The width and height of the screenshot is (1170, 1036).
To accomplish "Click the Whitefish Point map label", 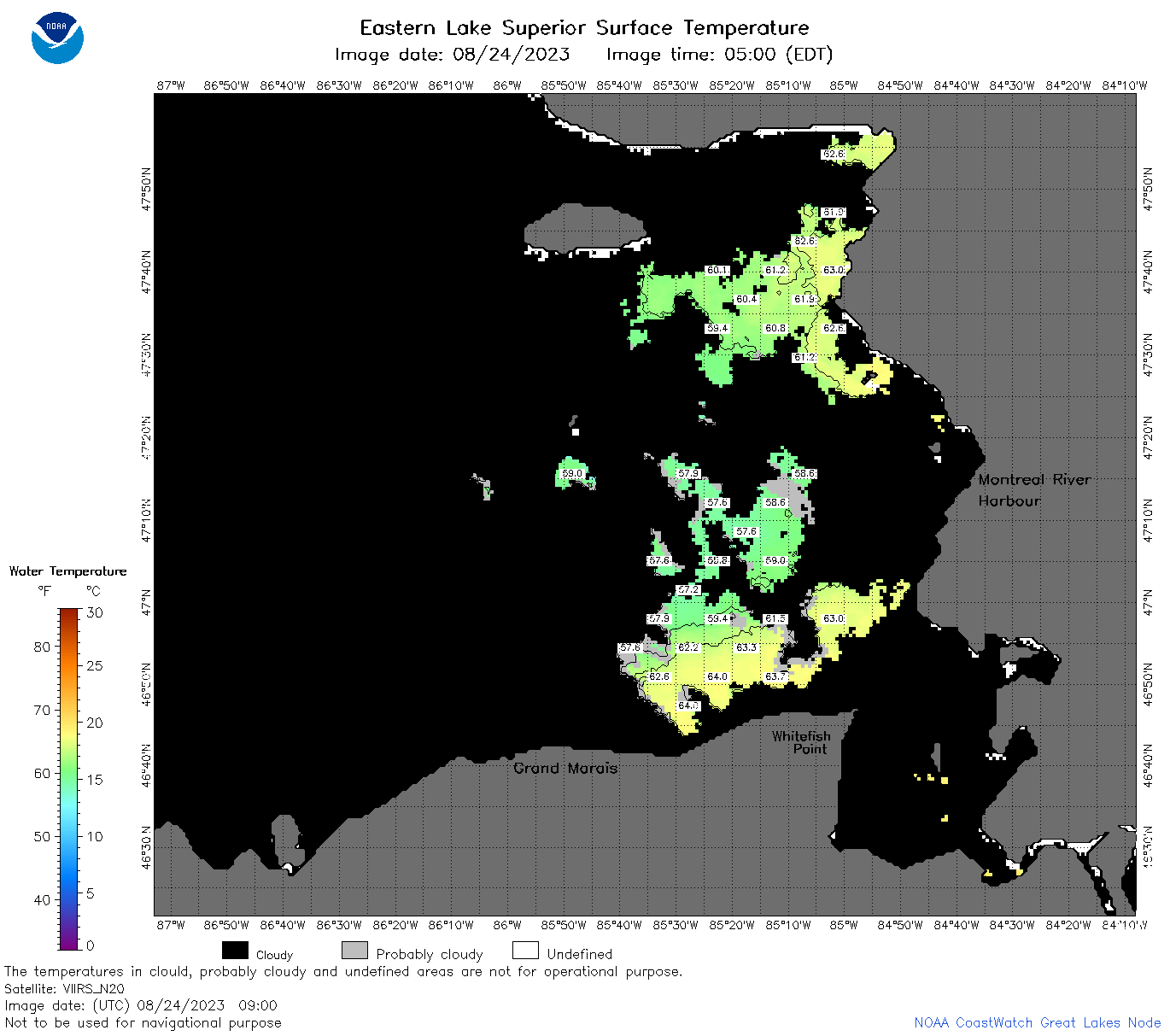I will coord(801,742).
